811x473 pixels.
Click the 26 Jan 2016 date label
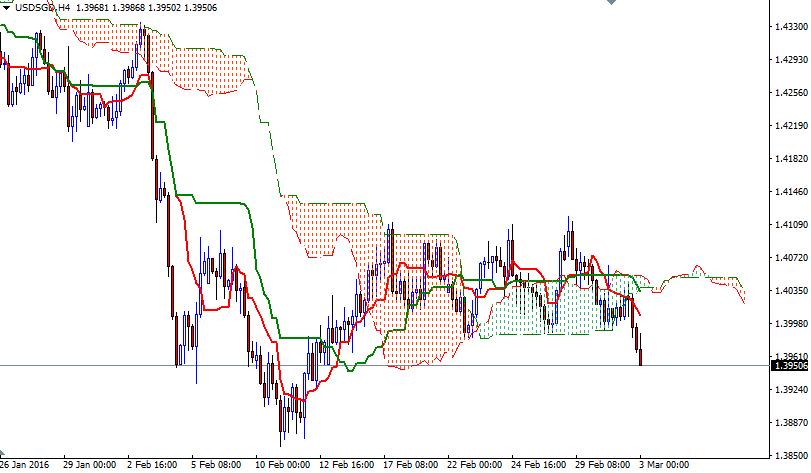[26, 465]
